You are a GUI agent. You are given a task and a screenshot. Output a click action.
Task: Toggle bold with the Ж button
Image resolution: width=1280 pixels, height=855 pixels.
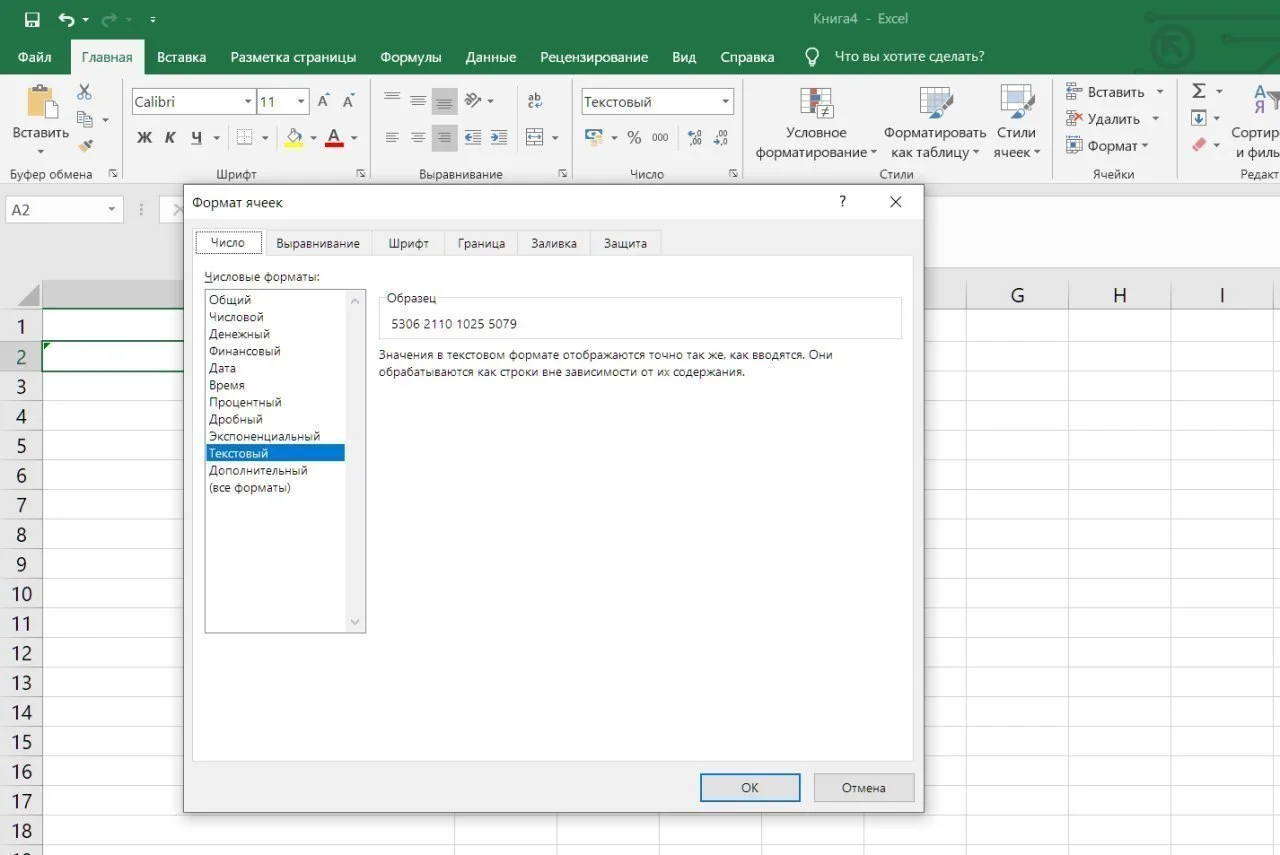pos(145,137)
